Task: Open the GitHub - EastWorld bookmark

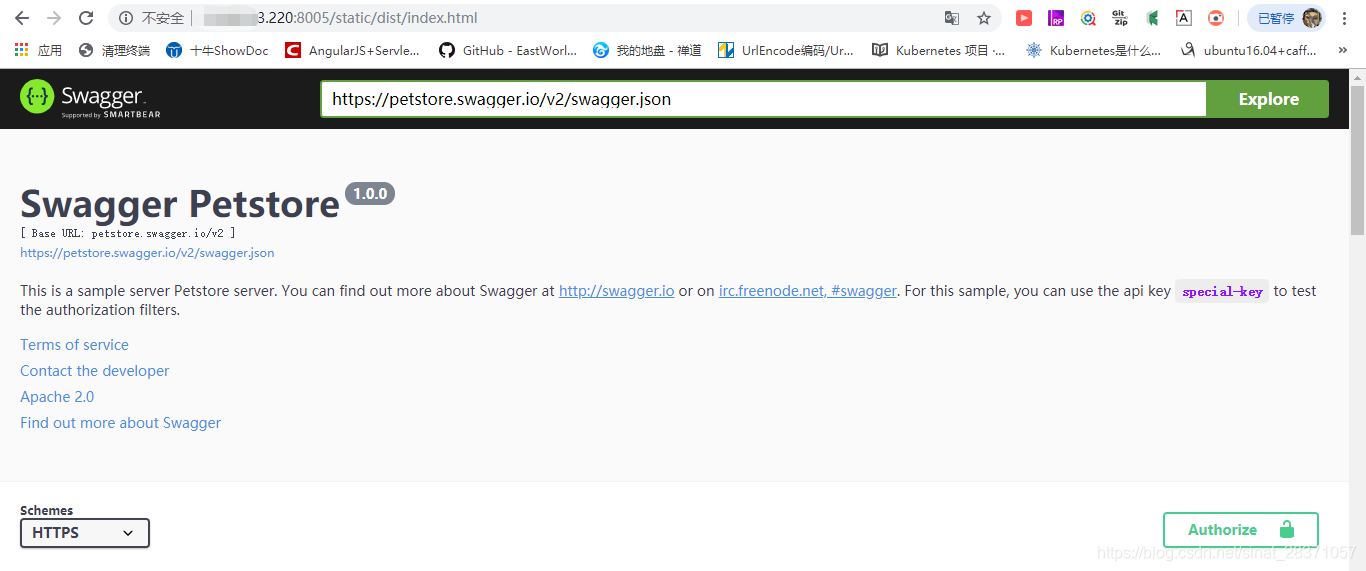Action: (x=508, y=50)
